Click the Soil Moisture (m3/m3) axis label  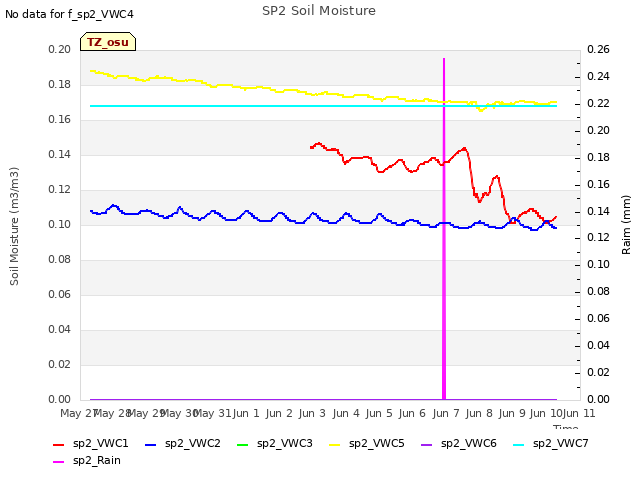(x=14, y=226)
